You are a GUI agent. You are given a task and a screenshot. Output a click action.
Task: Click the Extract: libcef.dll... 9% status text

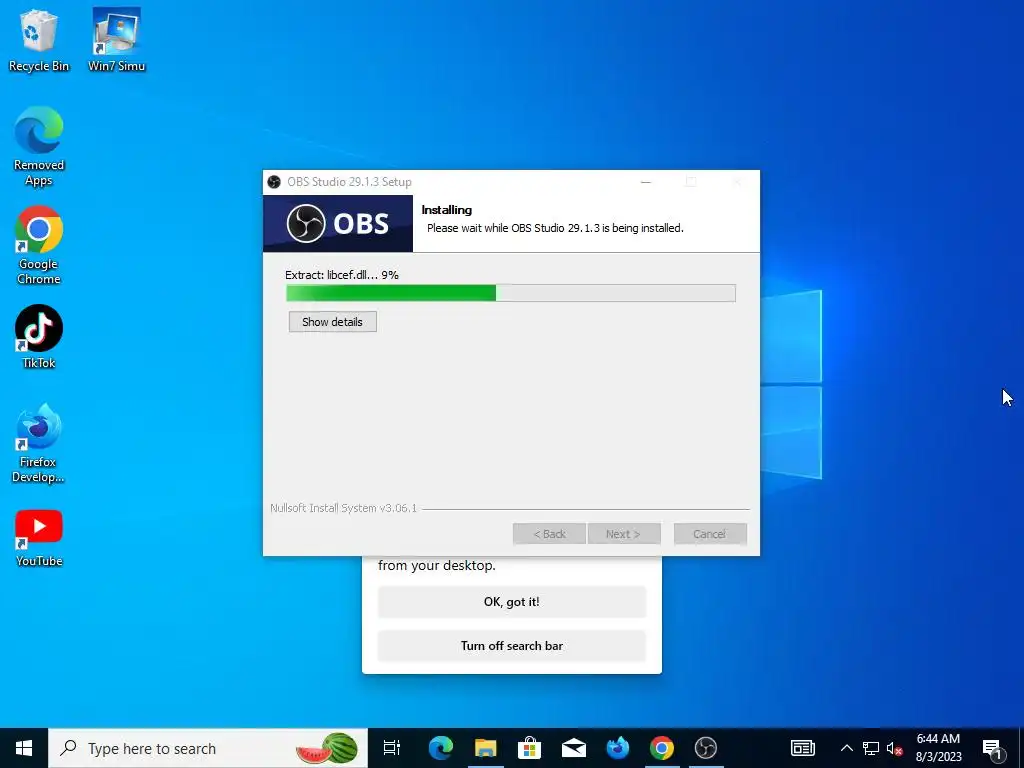(342, 275)
